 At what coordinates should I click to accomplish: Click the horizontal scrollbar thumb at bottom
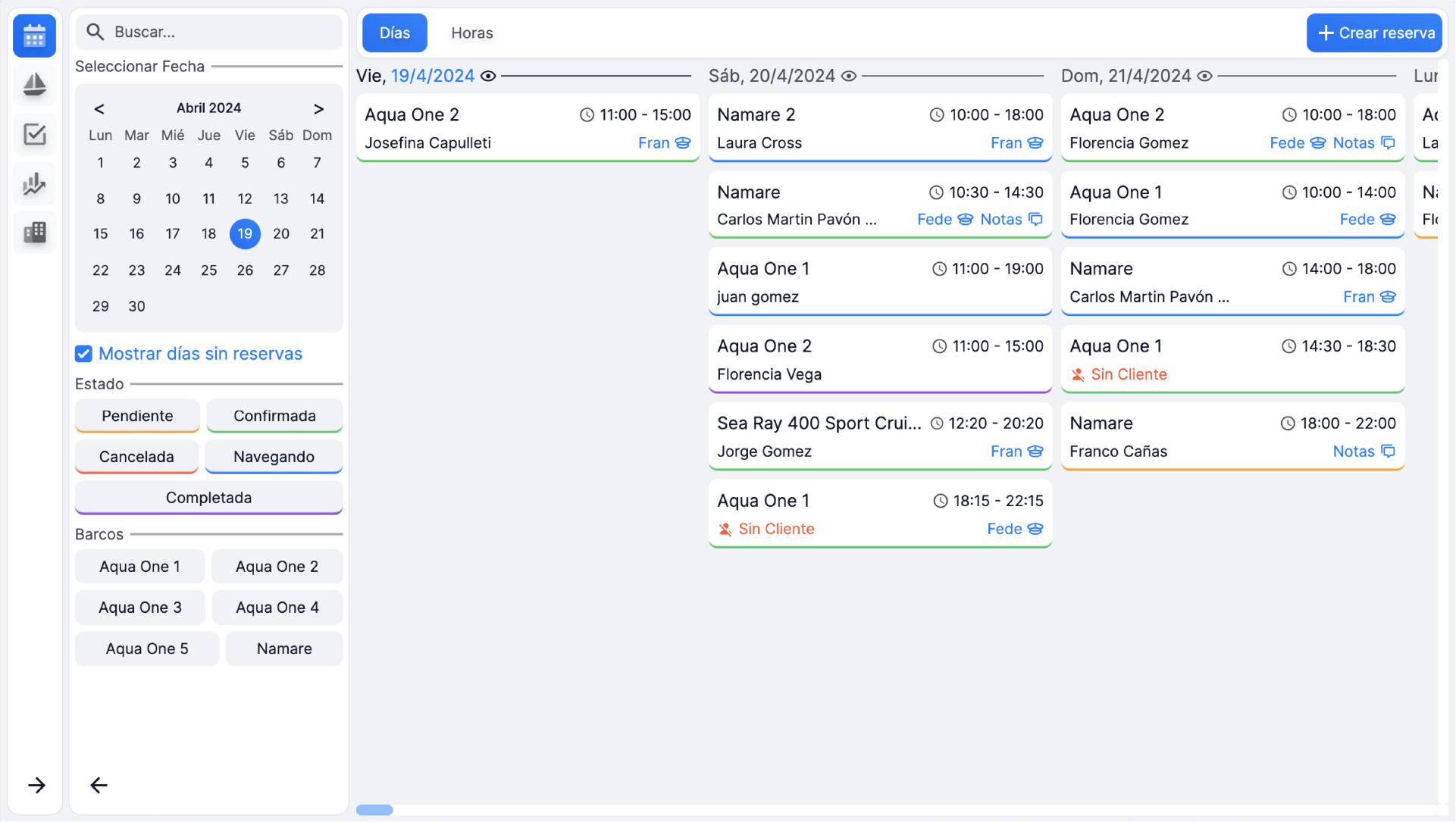(x=374, y=810)
